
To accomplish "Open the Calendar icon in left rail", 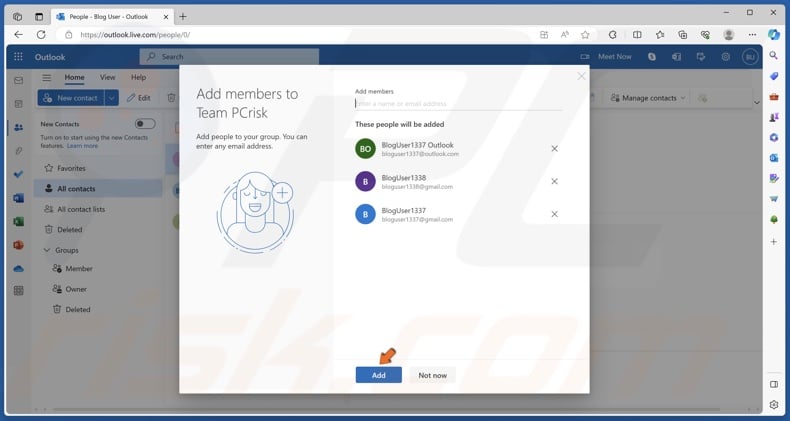I will coord(18,104).
